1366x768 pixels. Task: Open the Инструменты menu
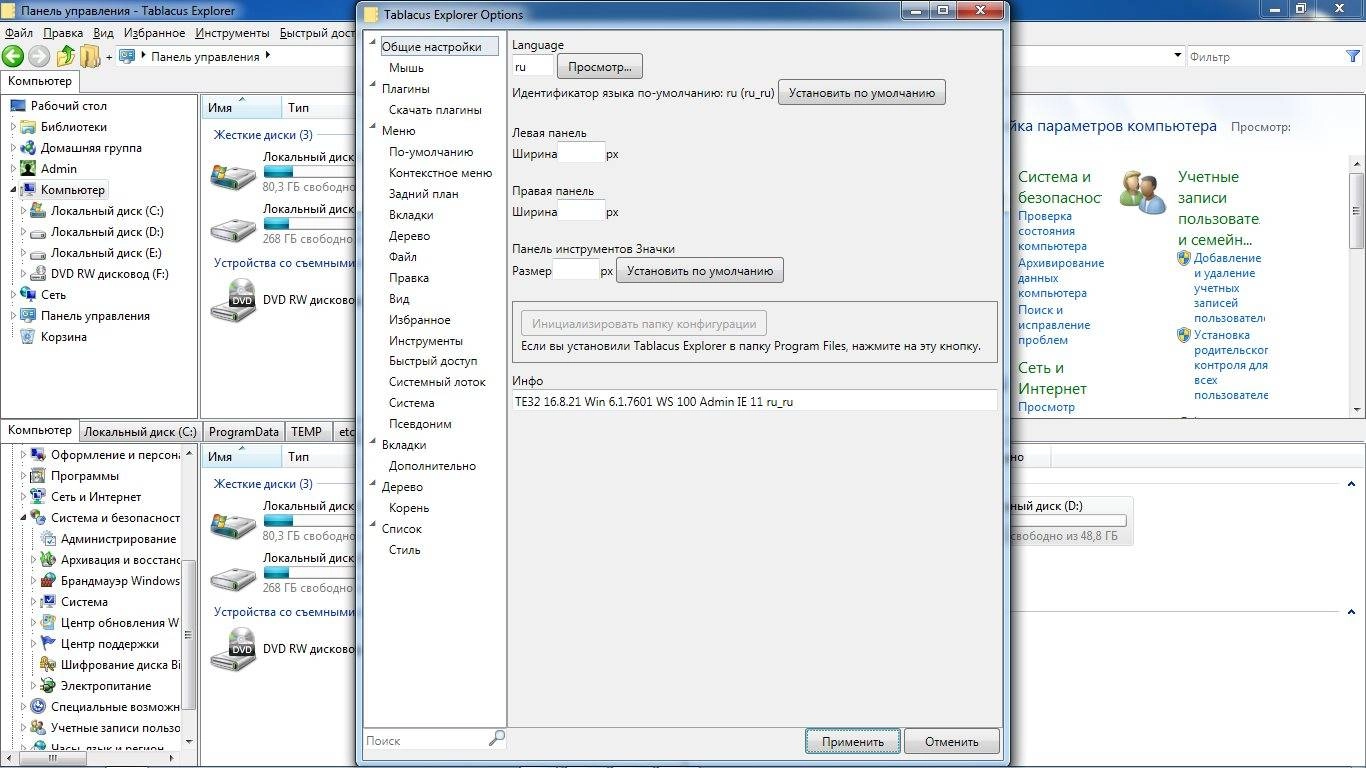pyautogui.click(x=232, y=33)
